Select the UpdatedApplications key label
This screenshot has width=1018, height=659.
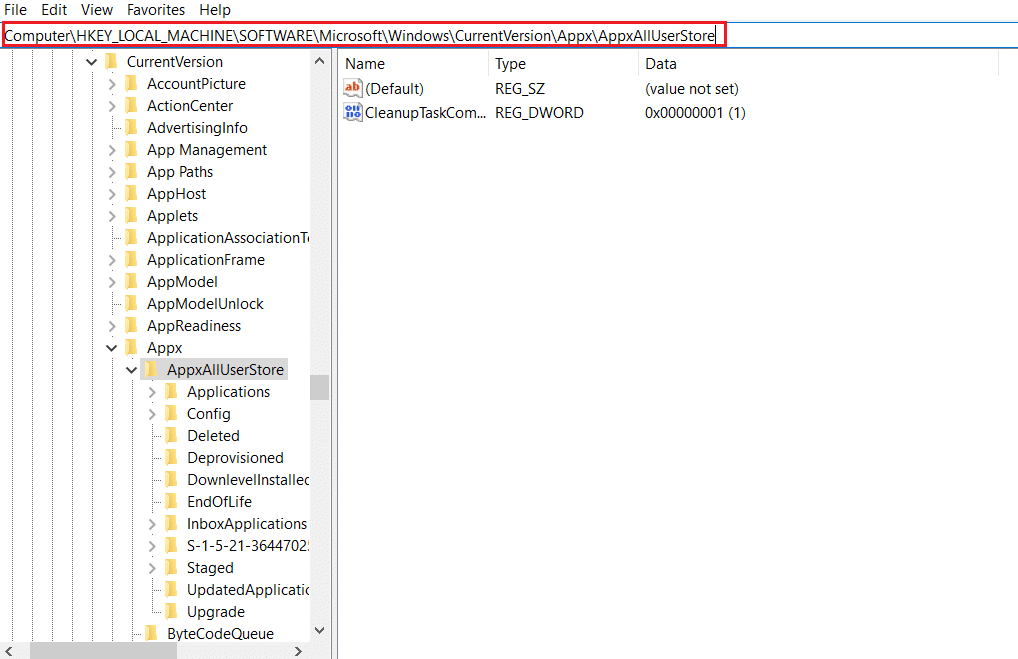(248, 590)
